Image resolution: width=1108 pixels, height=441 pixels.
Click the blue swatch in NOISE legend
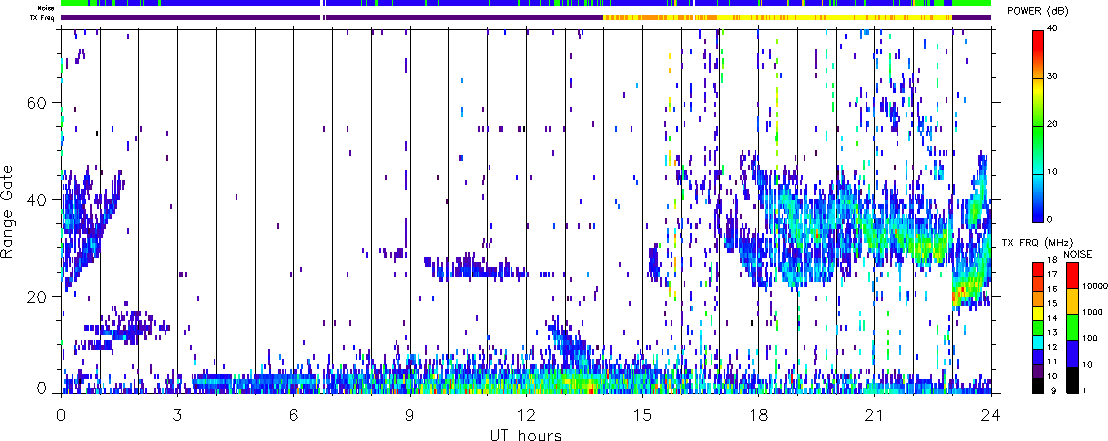coord(1073,353)
